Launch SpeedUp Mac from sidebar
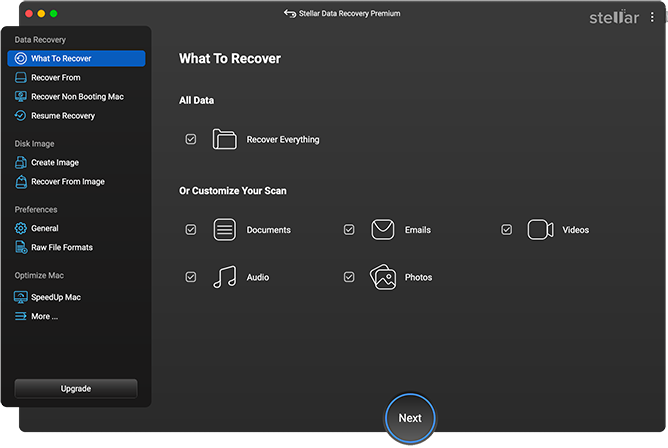 coord(55,297)
